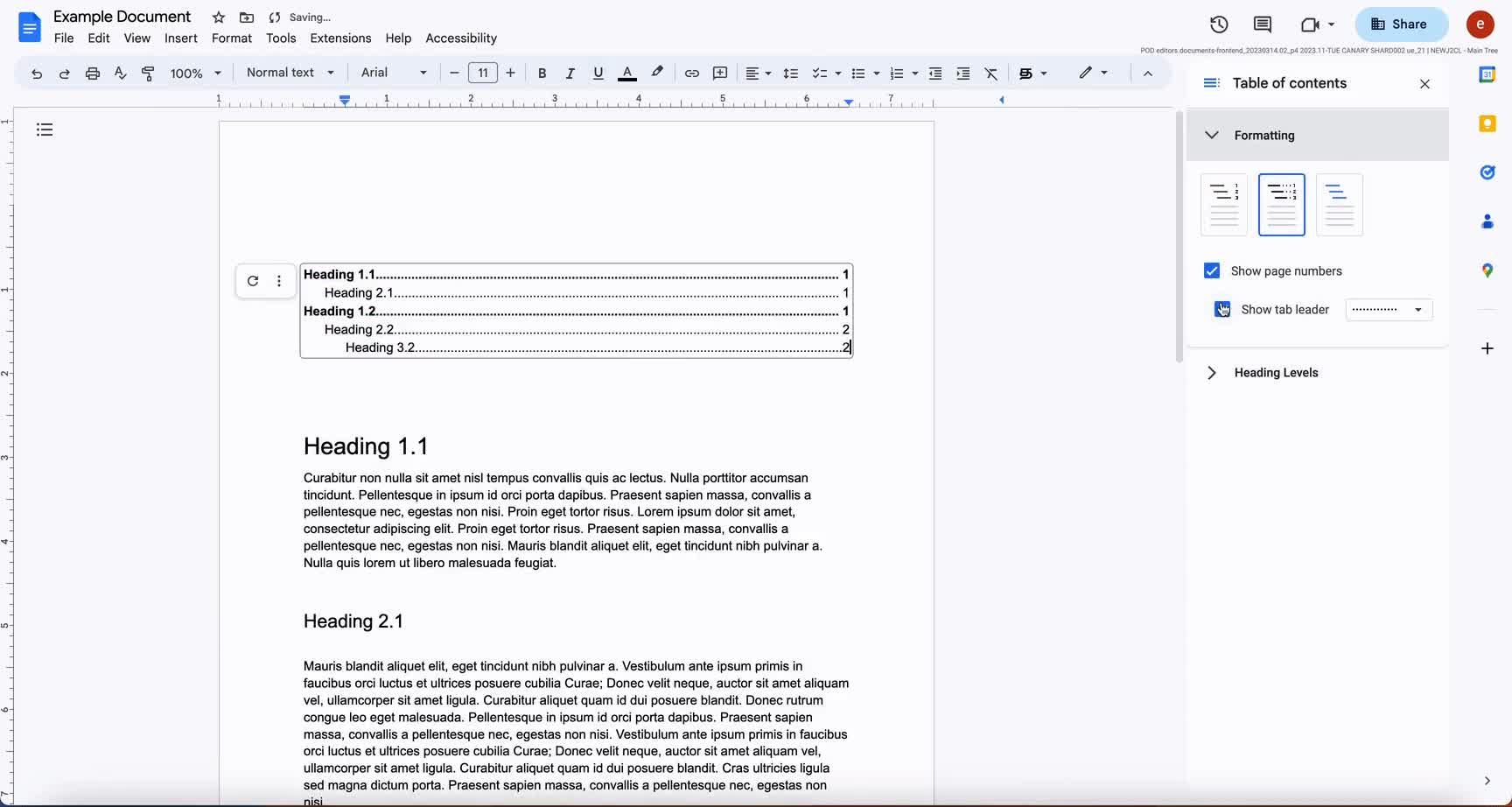Uncheck Show page numbers
1512x807 pixels.
coord(1211,270)
